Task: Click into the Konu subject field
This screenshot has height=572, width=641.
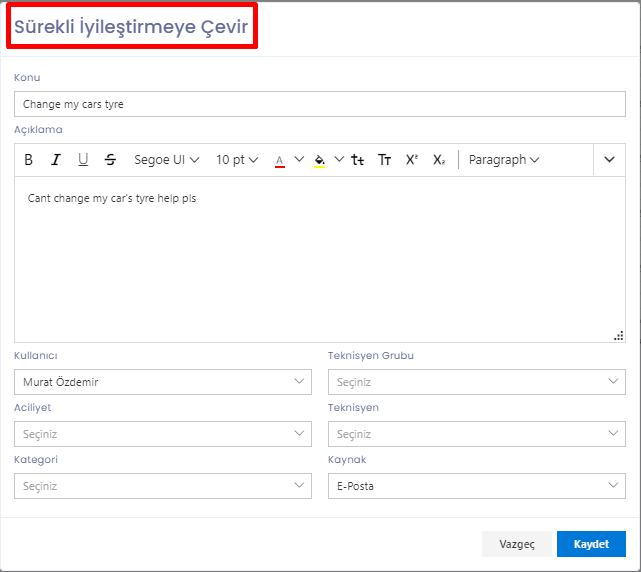Action: pyautogui.click(x=320, y=104)
